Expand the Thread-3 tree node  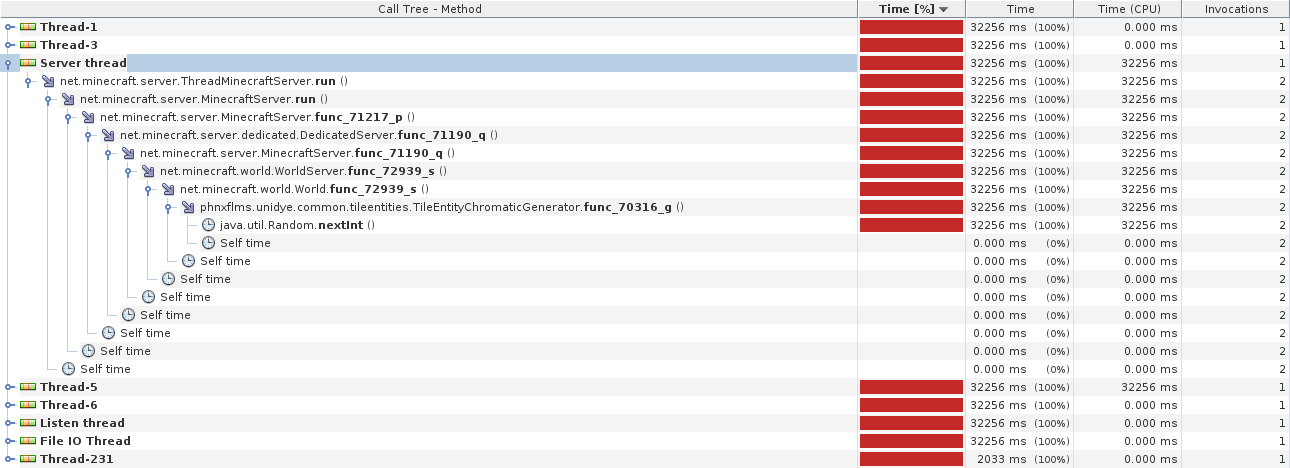9,45
